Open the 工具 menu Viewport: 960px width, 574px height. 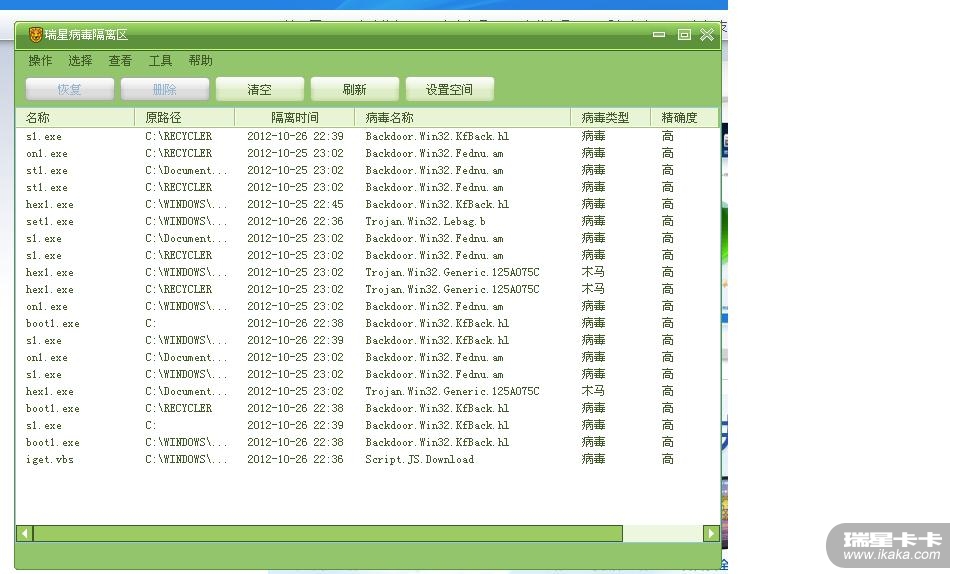coord(160,61)
